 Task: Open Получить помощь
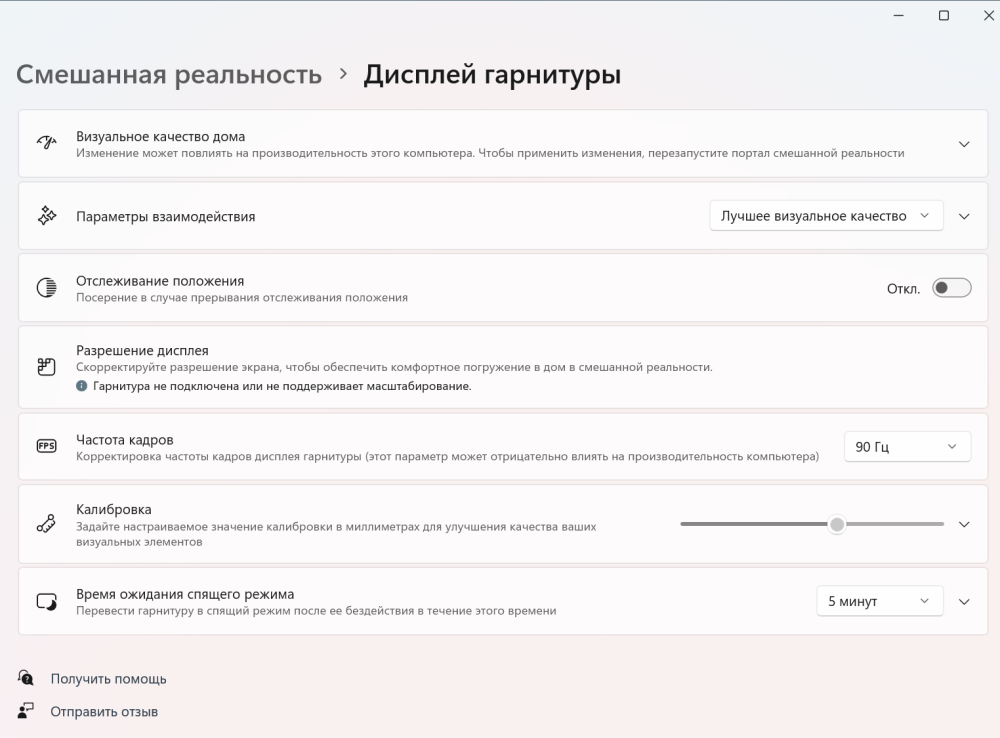108,677
